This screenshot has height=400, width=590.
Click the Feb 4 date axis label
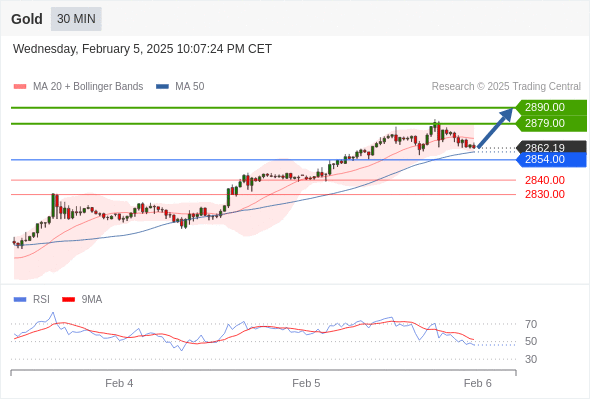(119, 383)
